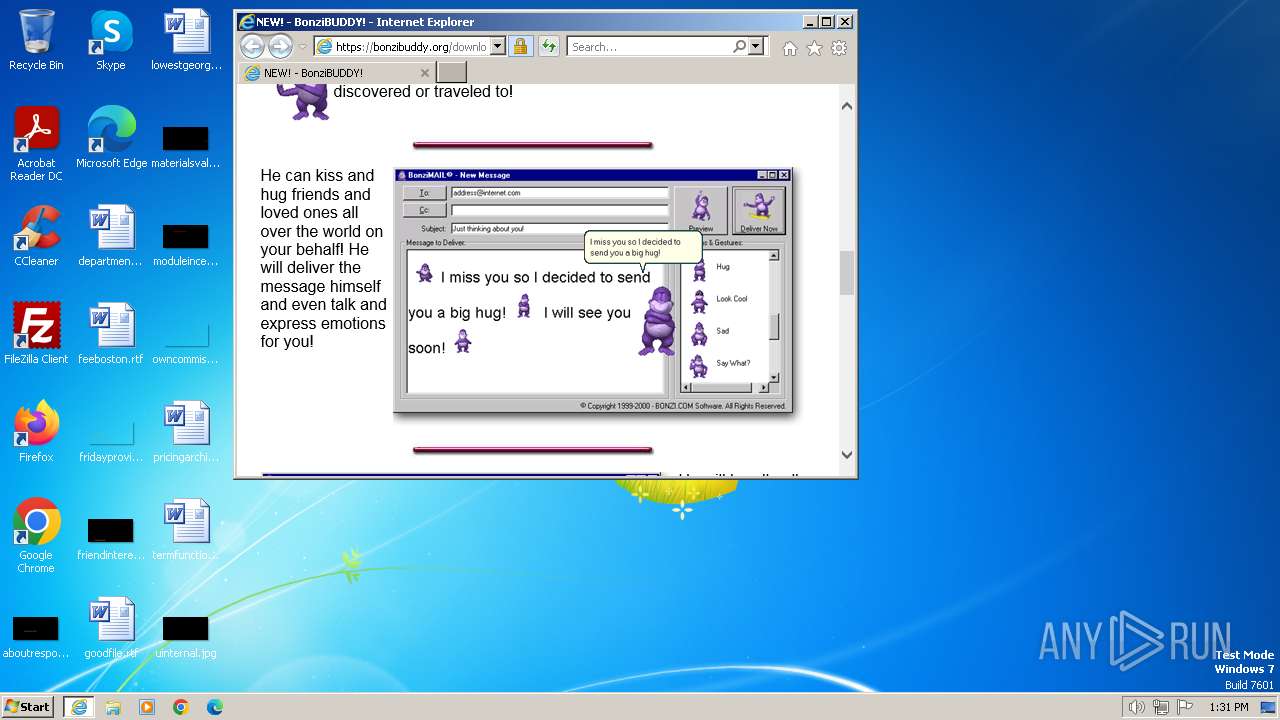This screenshot has width=1280, height=720.
Task: Expand the address bar autocomplete dropdown
Action: tap(498, 46)
